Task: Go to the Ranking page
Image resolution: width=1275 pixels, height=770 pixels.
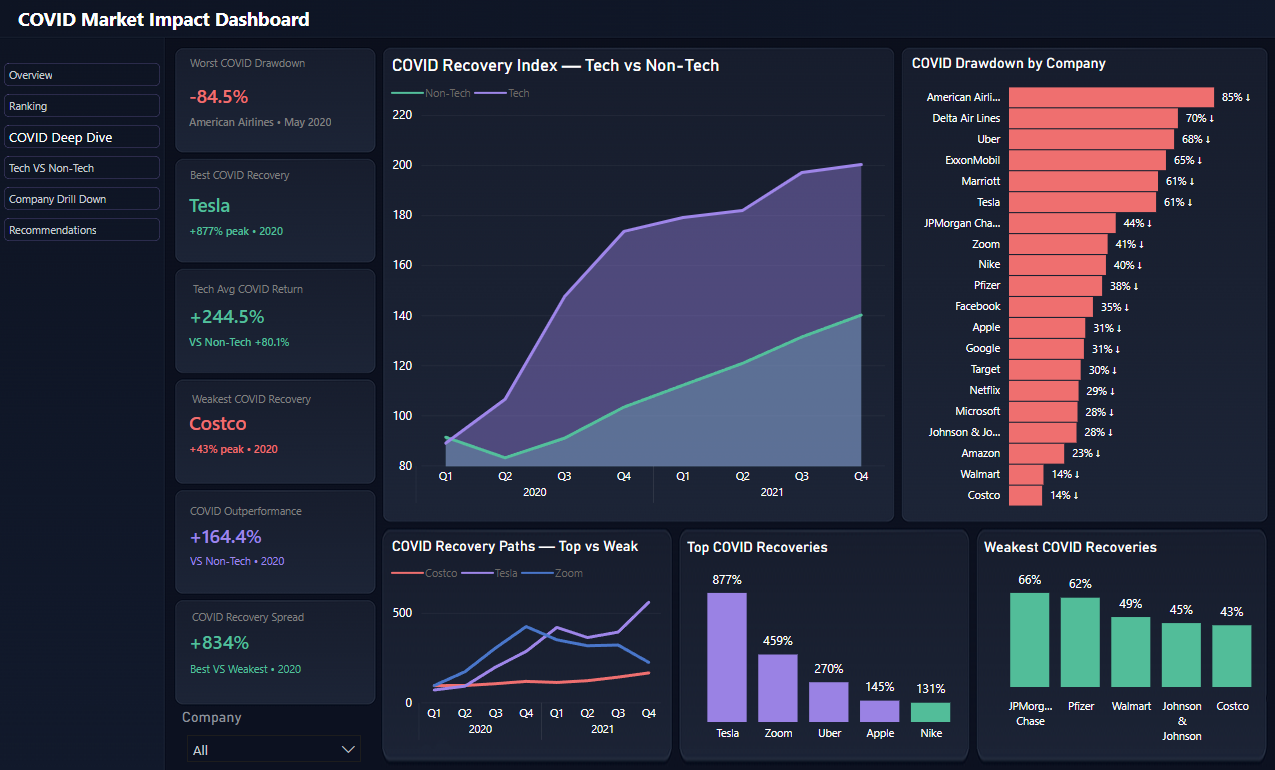Action: pos(82,106)
